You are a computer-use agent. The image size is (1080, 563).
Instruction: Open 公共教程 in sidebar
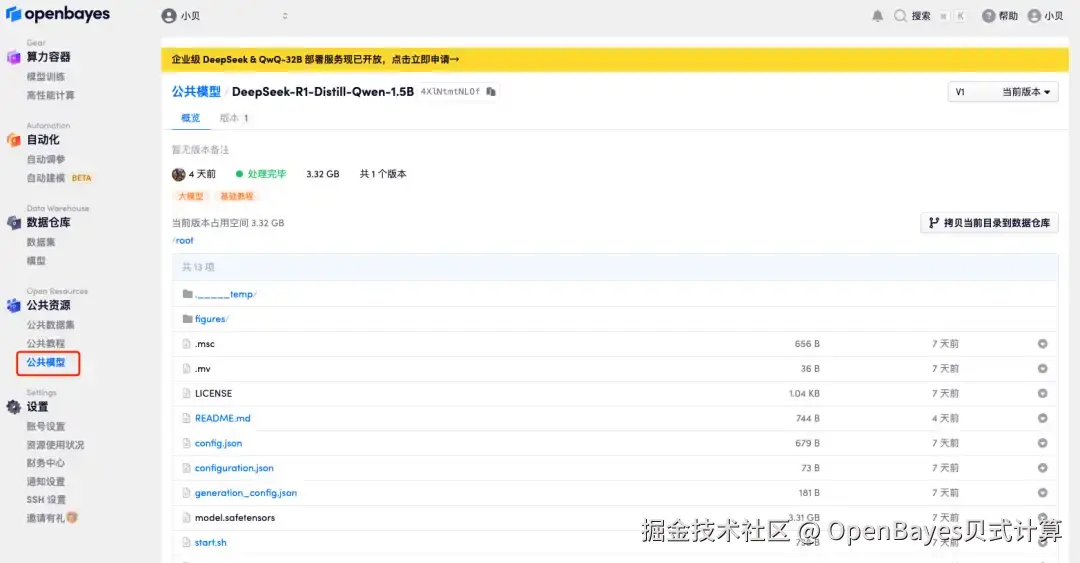[45, 343]
